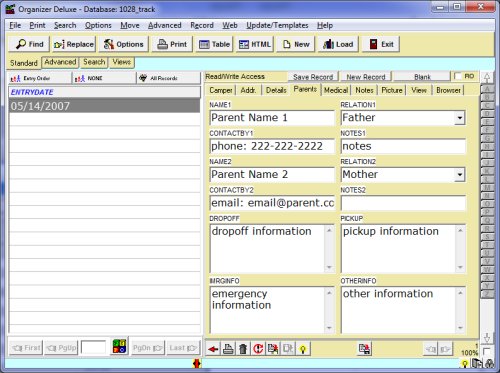Click the New Record button
This screenshot has width=500, height=373.
[x=366, y=77]
